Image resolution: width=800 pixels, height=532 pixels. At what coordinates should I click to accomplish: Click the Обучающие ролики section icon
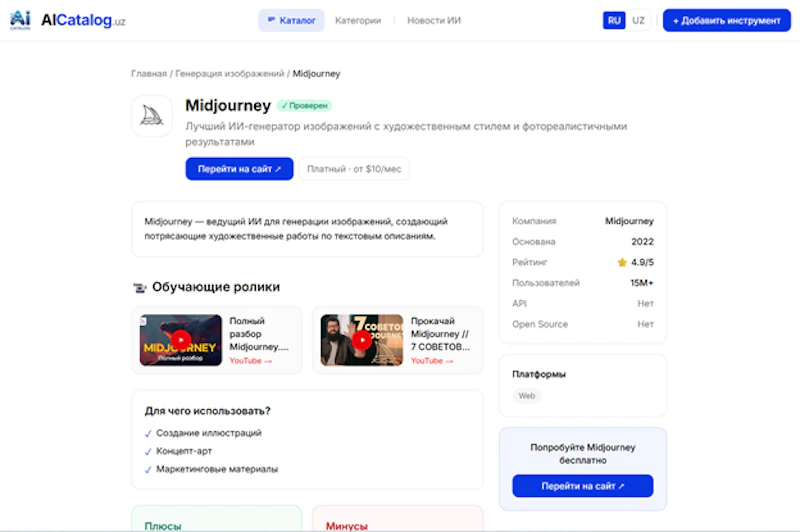coord(139,288)
